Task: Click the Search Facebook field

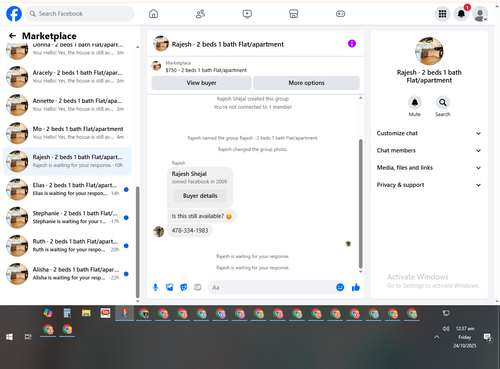Action: pos(80,14)
